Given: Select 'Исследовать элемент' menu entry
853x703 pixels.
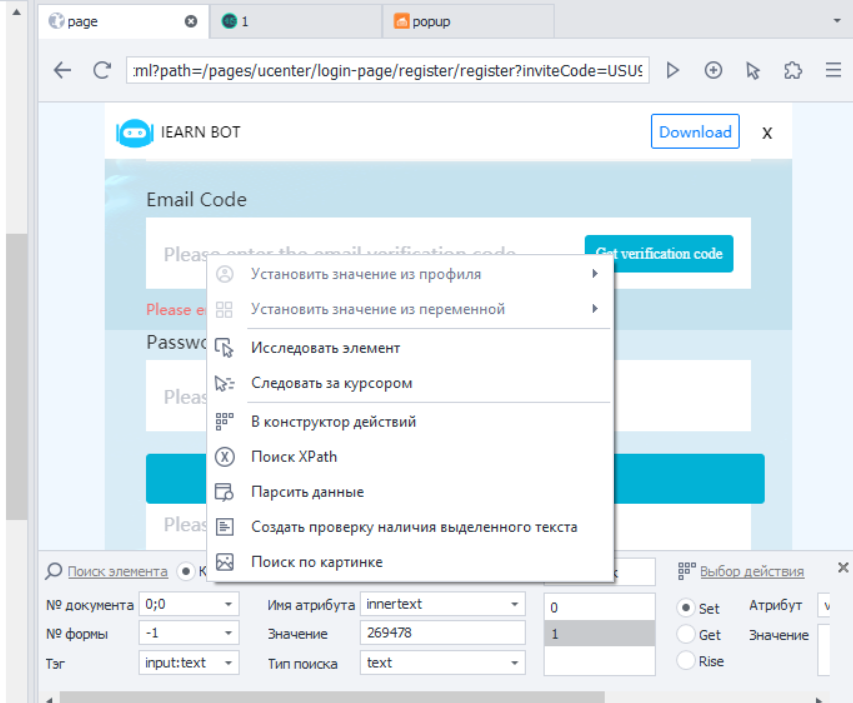Looking at the screenshot, I should [411, 348].
